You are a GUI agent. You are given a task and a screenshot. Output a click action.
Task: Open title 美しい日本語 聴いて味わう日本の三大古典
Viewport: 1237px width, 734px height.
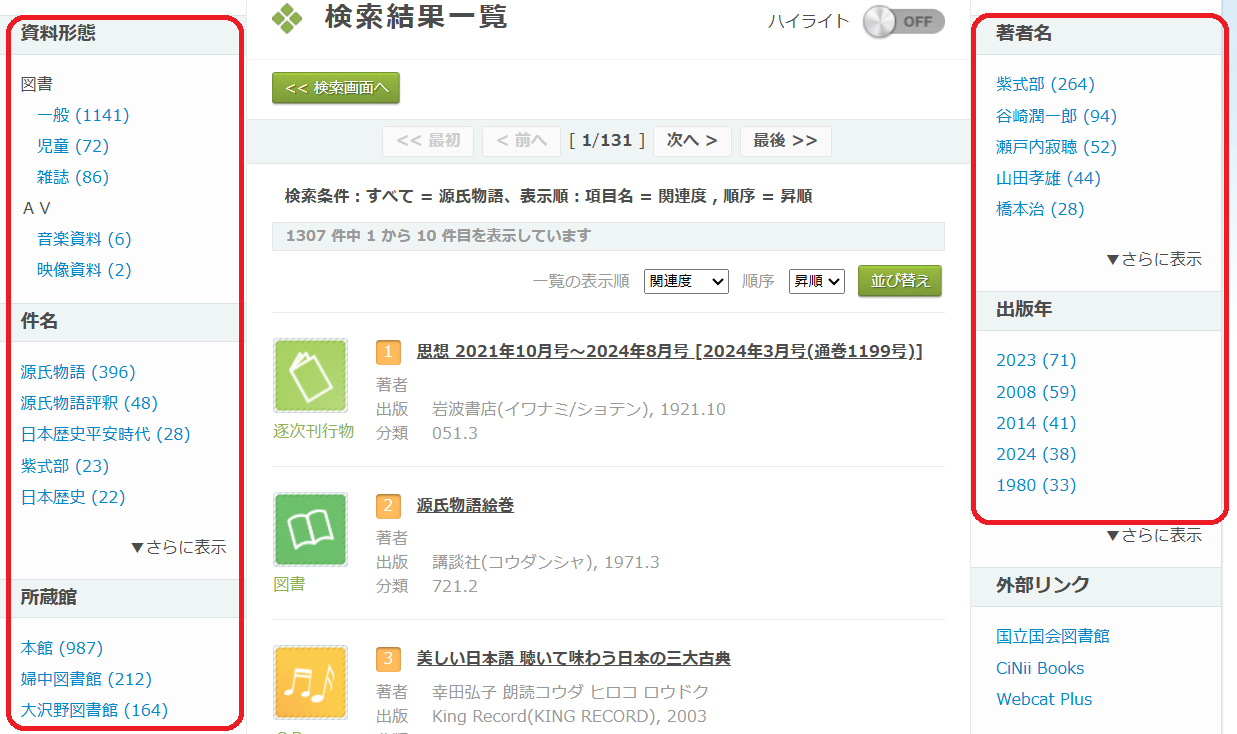coord(573,658)
